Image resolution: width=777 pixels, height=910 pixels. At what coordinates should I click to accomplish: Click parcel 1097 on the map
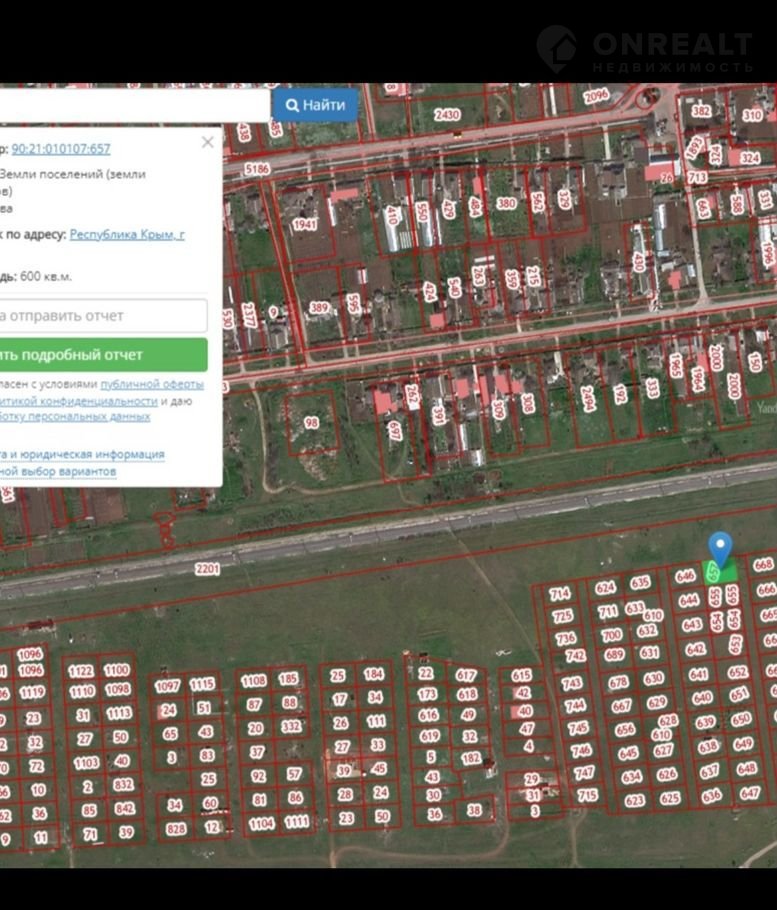pyautogui.click(x=167, y=686)
